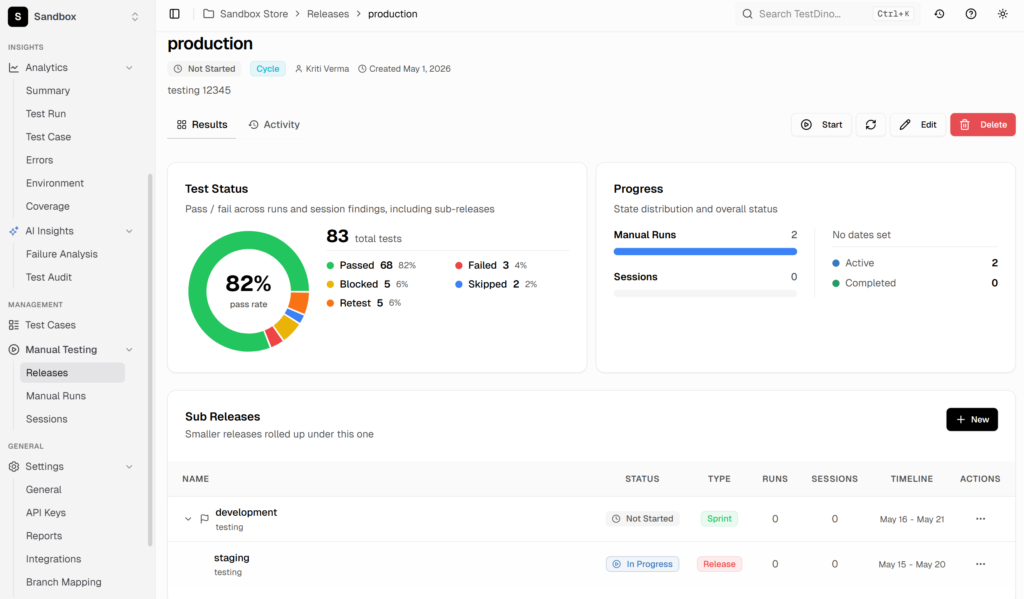This screenshot has width=1024, height=599.
Task: Click the Activity tab clock icon
Action: pyautogui.click(x=253, y=124)
